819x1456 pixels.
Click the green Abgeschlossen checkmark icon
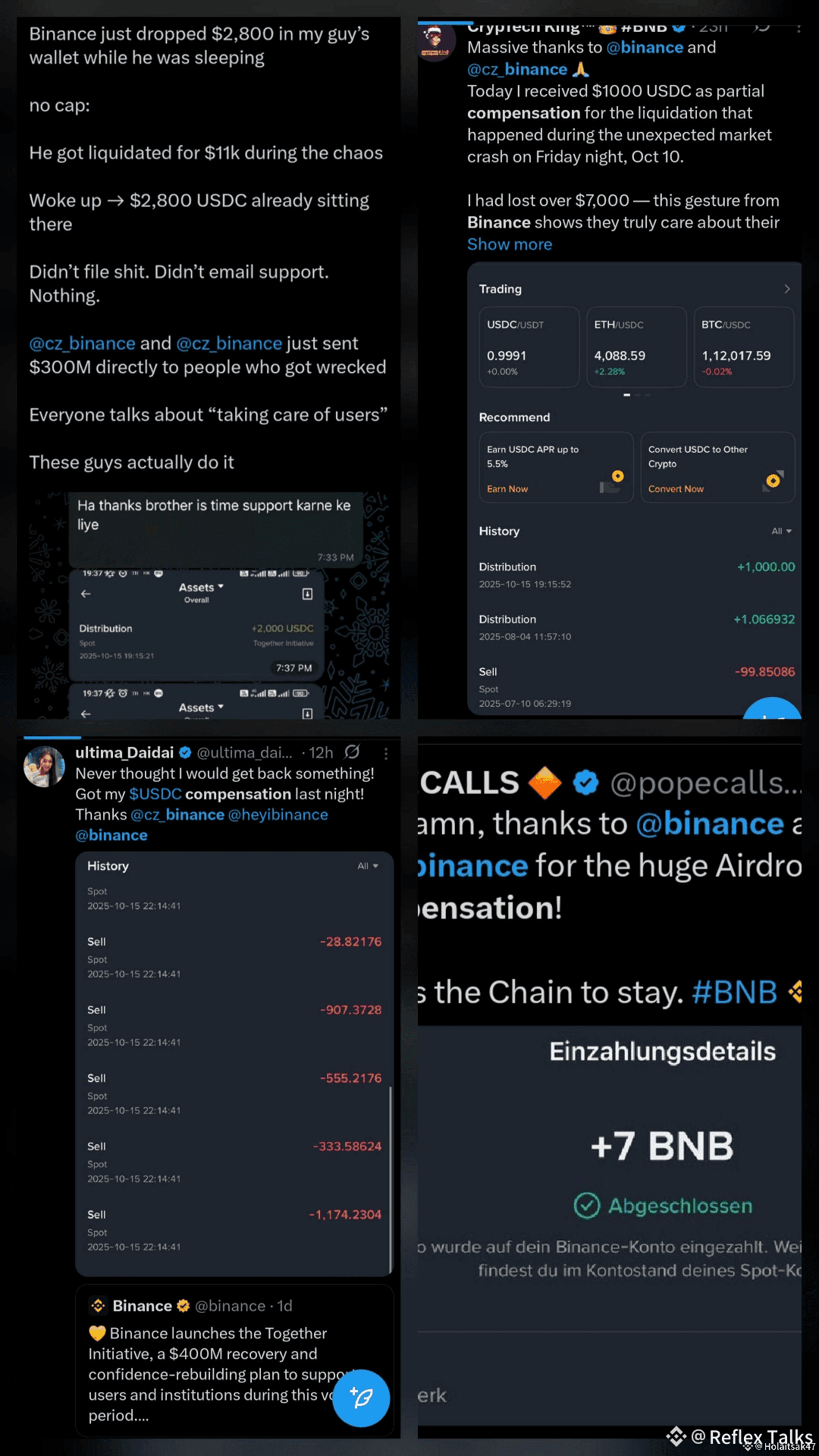click(x=586, y=1205)
